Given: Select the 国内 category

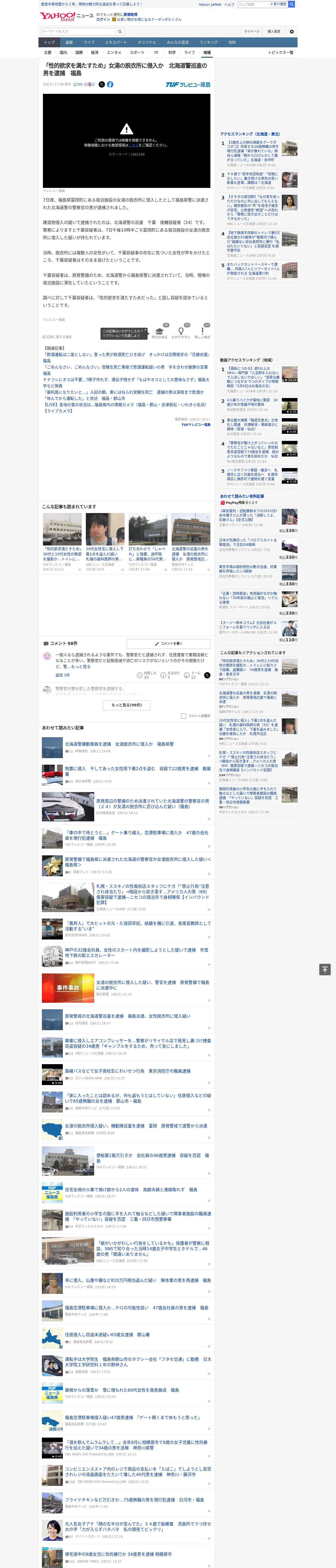Looking at the screenshot, I should coord(63,52).
